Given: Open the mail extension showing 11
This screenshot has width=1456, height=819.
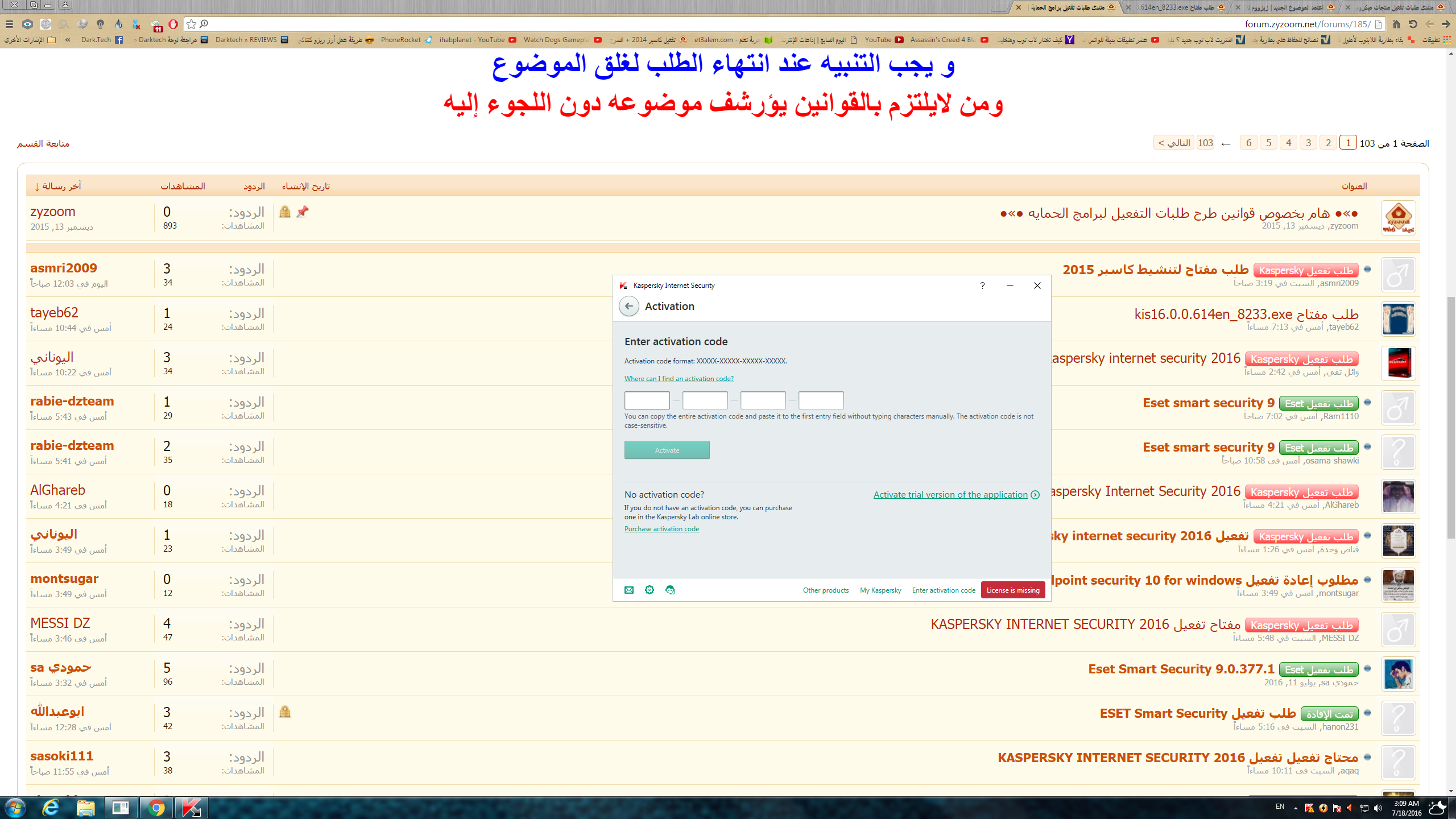Looking at the screenshot, I should (x=156, y=24).
